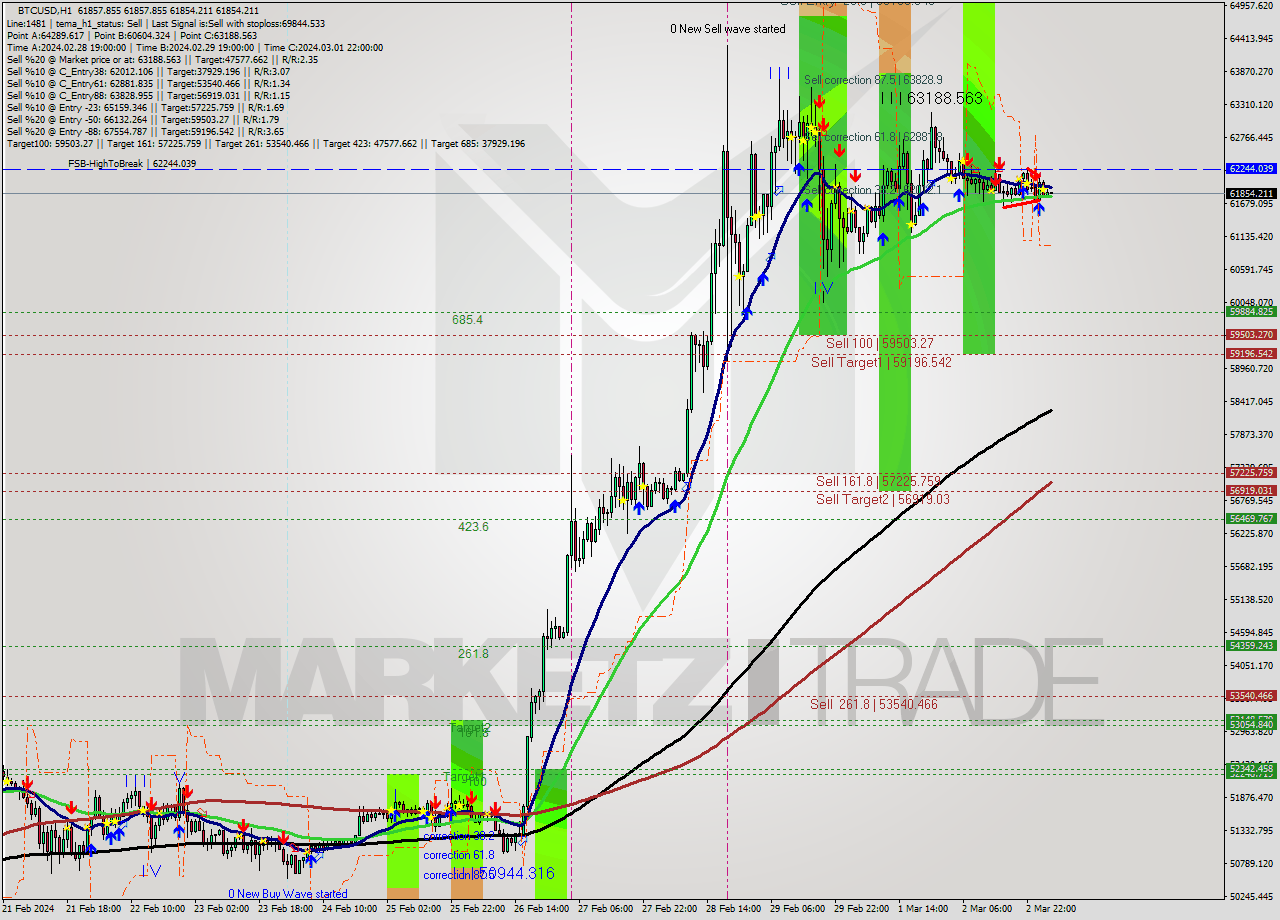Click the '21 Feb 2024' time axis label
This screenshot has height=920, width=1280.
pos(28,909)
